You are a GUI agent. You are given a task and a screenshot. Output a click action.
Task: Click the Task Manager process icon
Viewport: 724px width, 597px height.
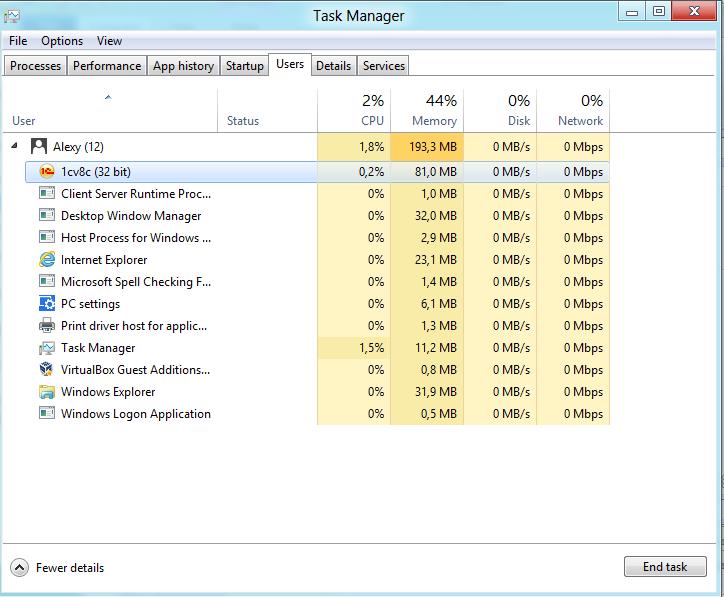click(47, 348)
